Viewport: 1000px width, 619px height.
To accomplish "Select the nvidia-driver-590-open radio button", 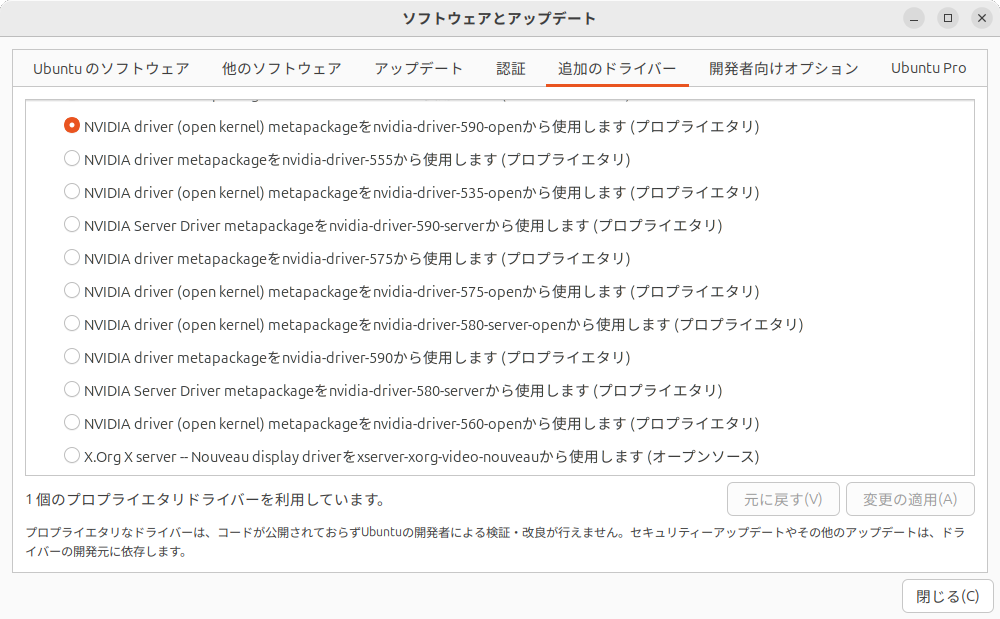I will (72, 126).
